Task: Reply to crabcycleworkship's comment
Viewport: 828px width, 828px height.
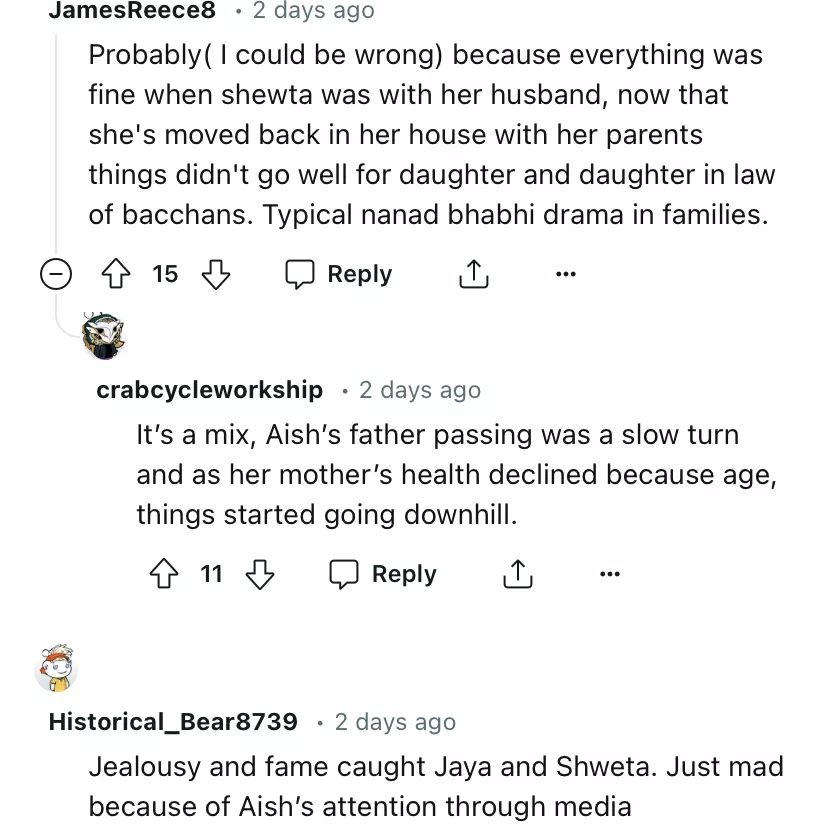Action: pos(383,574)
